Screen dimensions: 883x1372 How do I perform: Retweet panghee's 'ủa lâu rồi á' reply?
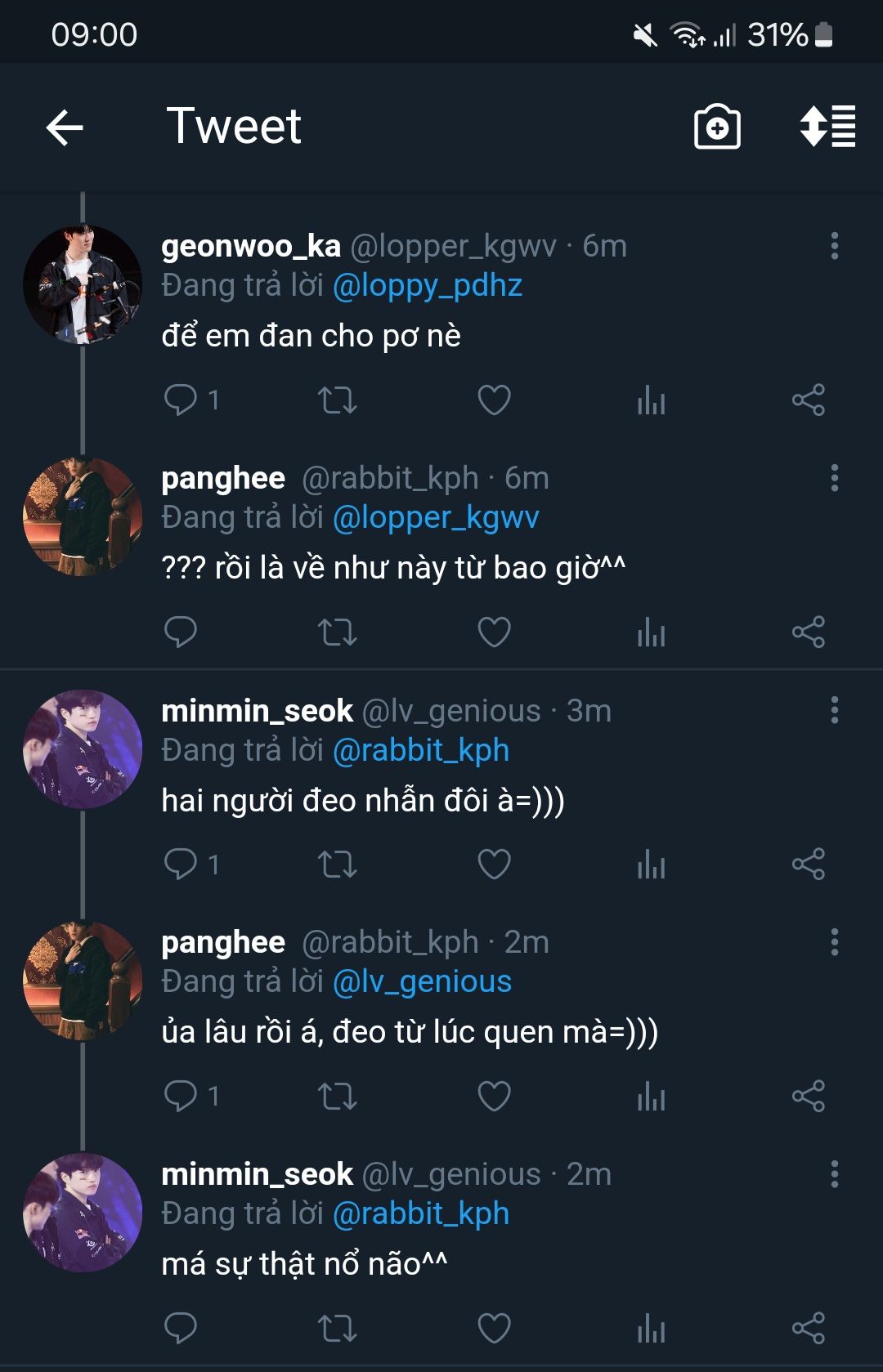click(x=337, y=1096)
